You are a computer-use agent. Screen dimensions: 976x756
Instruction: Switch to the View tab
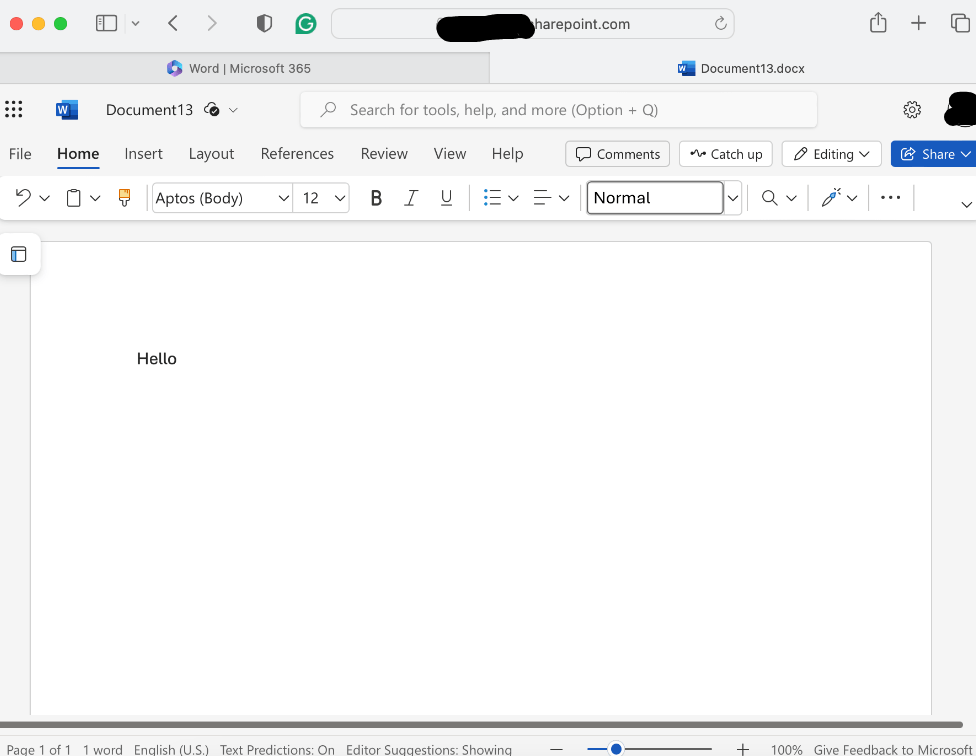click(449, 154)
